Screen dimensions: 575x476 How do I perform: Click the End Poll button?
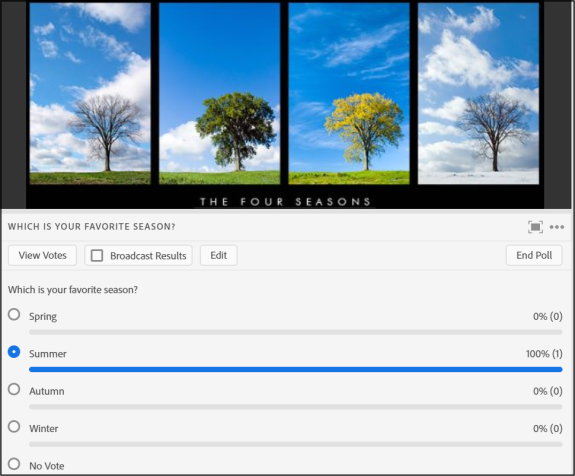coord(534,255)
